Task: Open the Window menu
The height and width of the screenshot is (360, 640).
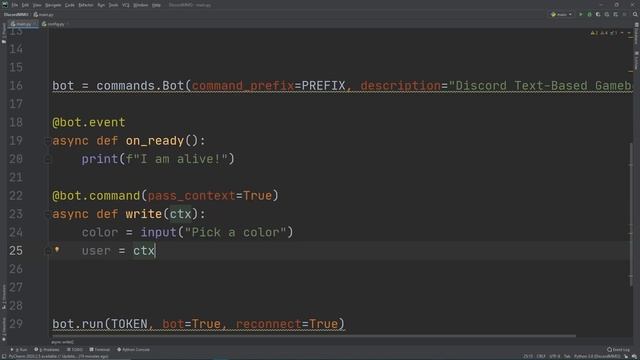Action: [141, 5]
